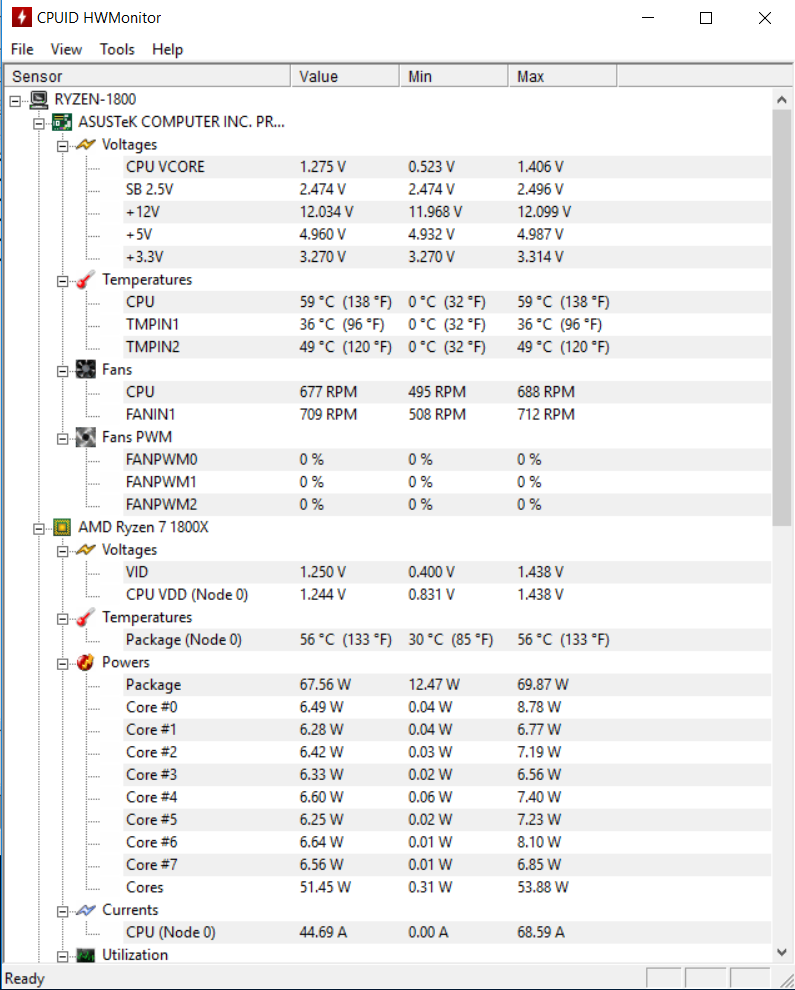Select the +12V voltage row

[447, 212]
